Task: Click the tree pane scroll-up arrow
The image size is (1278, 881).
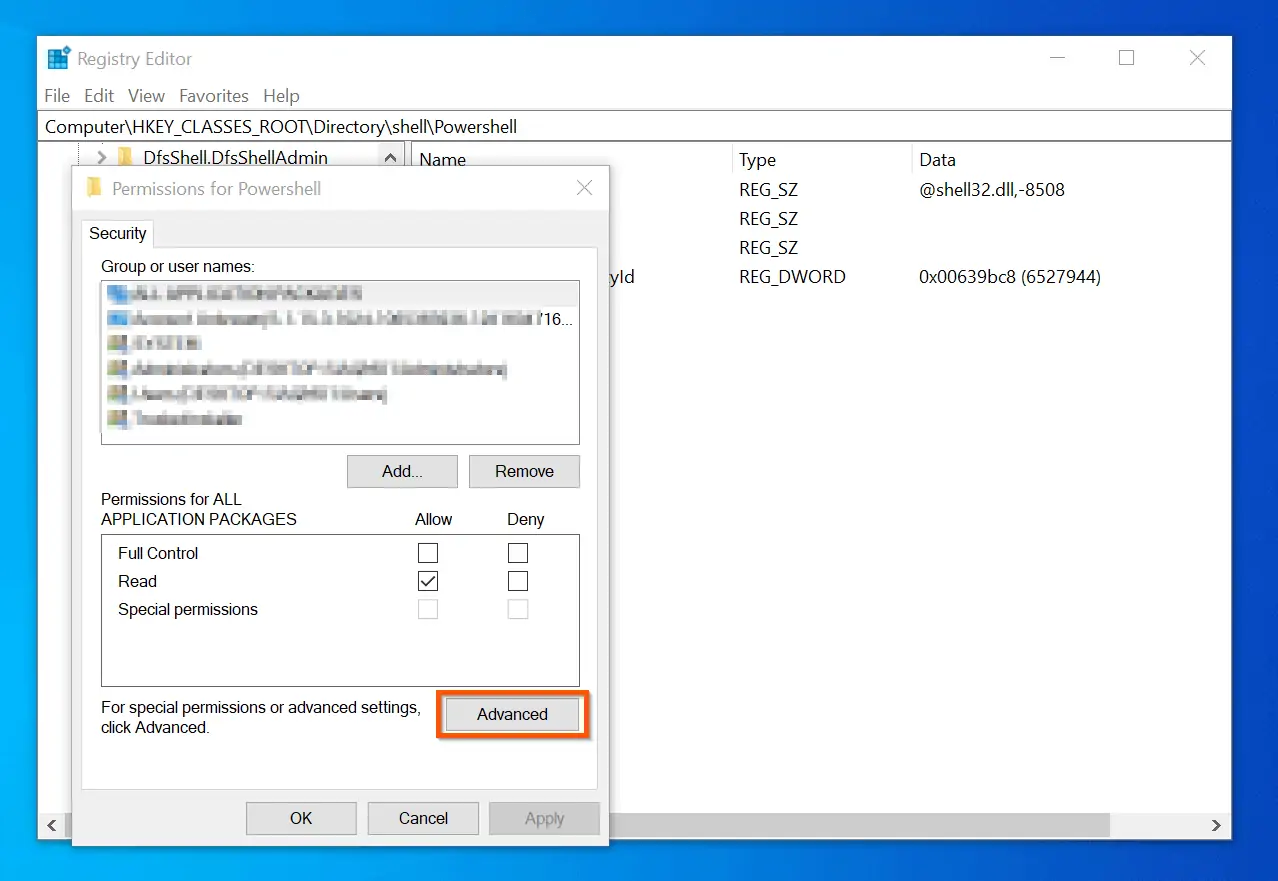Action: click(389, 156)
